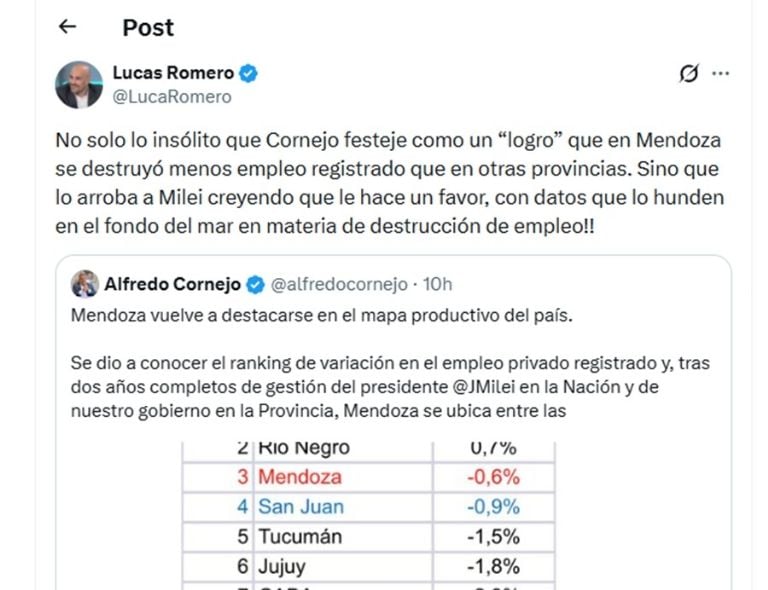The height and width of the screenshot is (590, 768).
Task: Open the @alfredocornejo handle link
Action: pyautogui.click(x=339, y=285)
